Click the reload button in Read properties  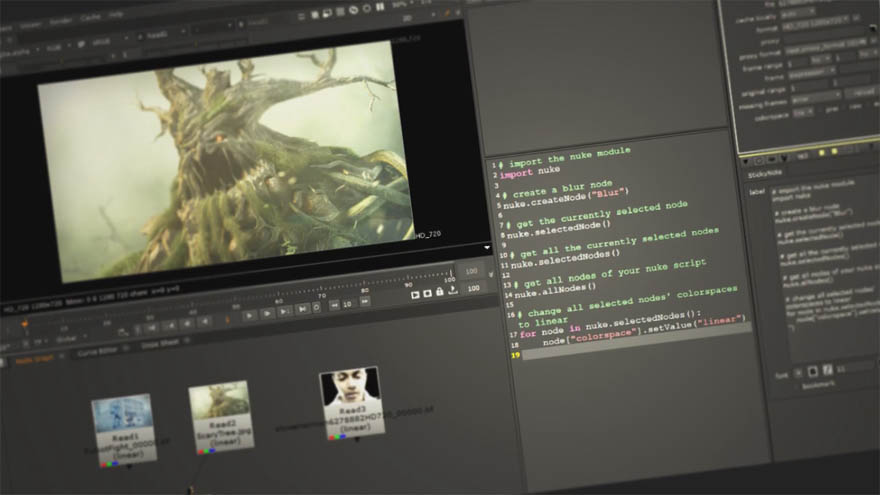(862, 93)
